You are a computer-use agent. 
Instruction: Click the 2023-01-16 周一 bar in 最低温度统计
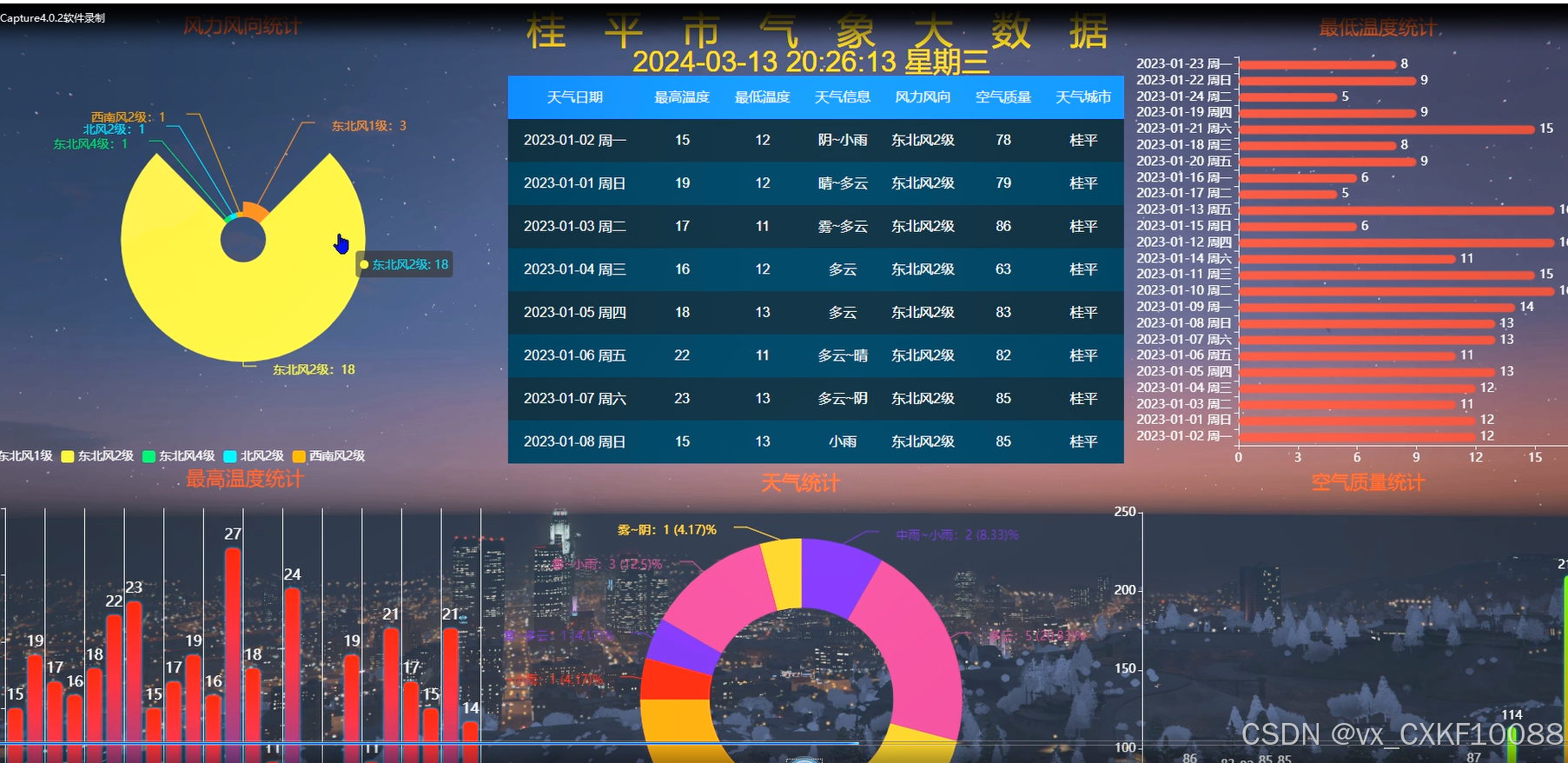1297,177
